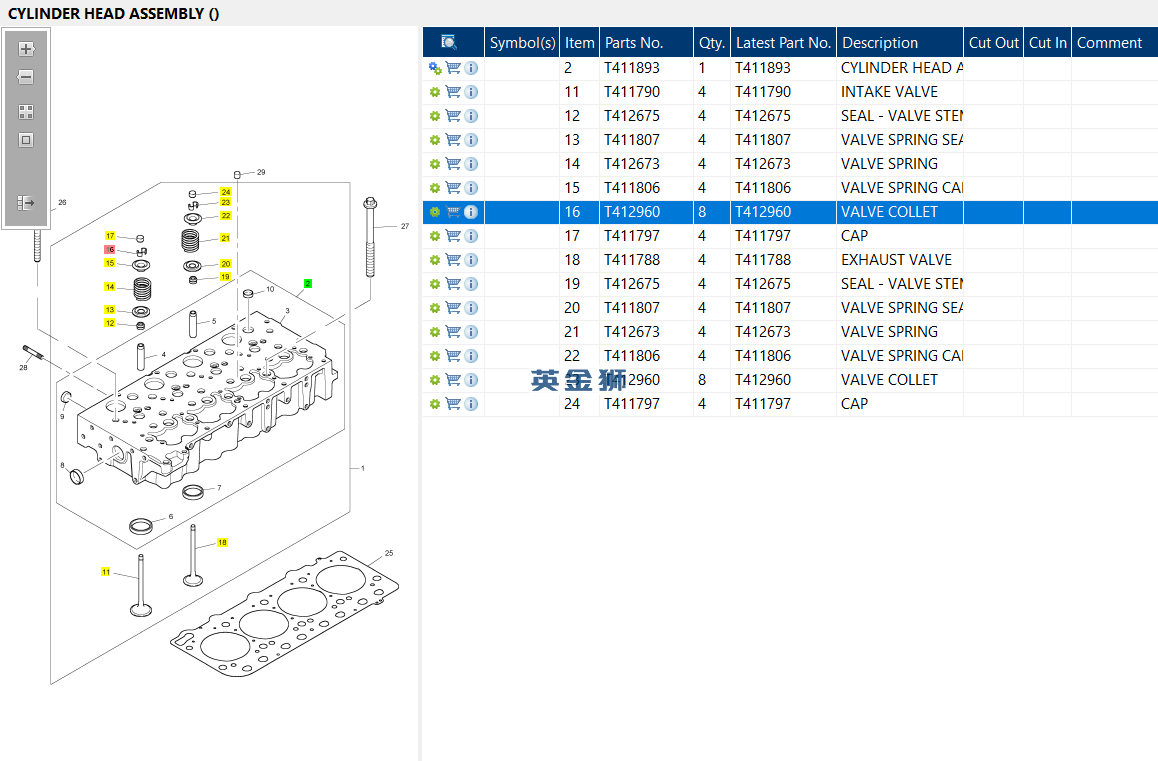
Task: Click the single-square fit view icon
Action: coord(26,140)
